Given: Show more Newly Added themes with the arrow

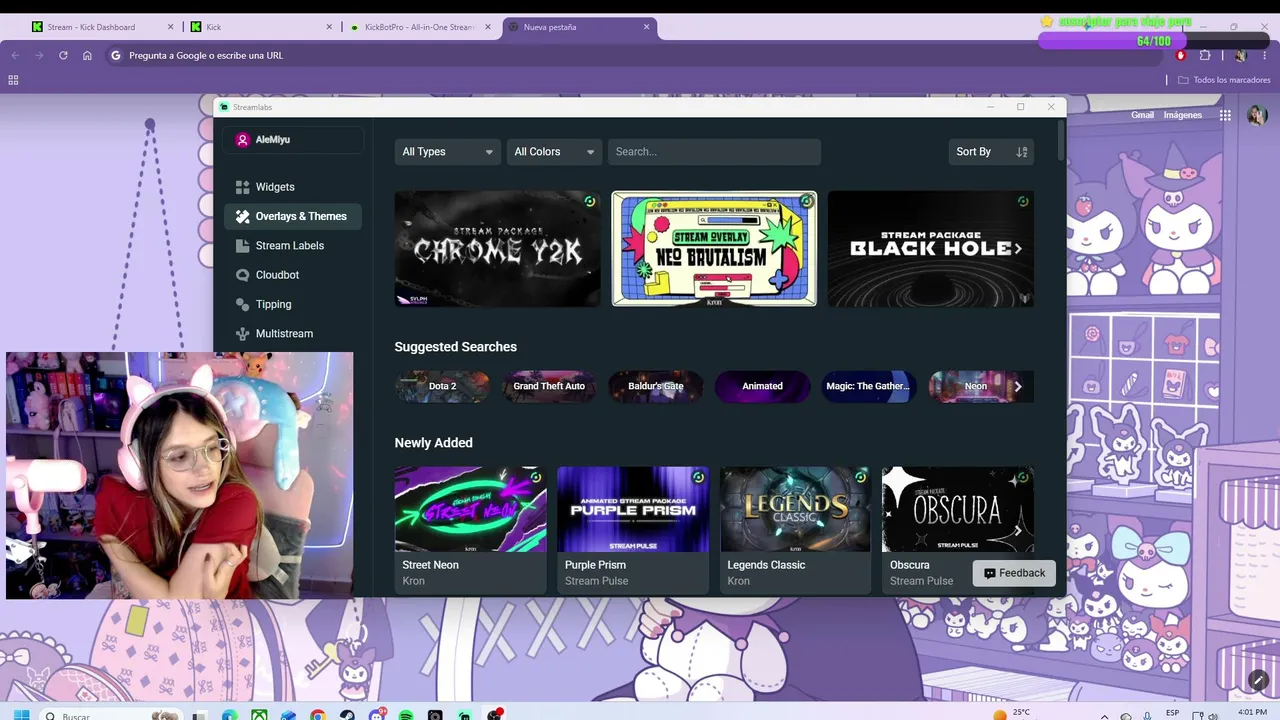Looking at the screenshot, I should (x=1018, y=531).
